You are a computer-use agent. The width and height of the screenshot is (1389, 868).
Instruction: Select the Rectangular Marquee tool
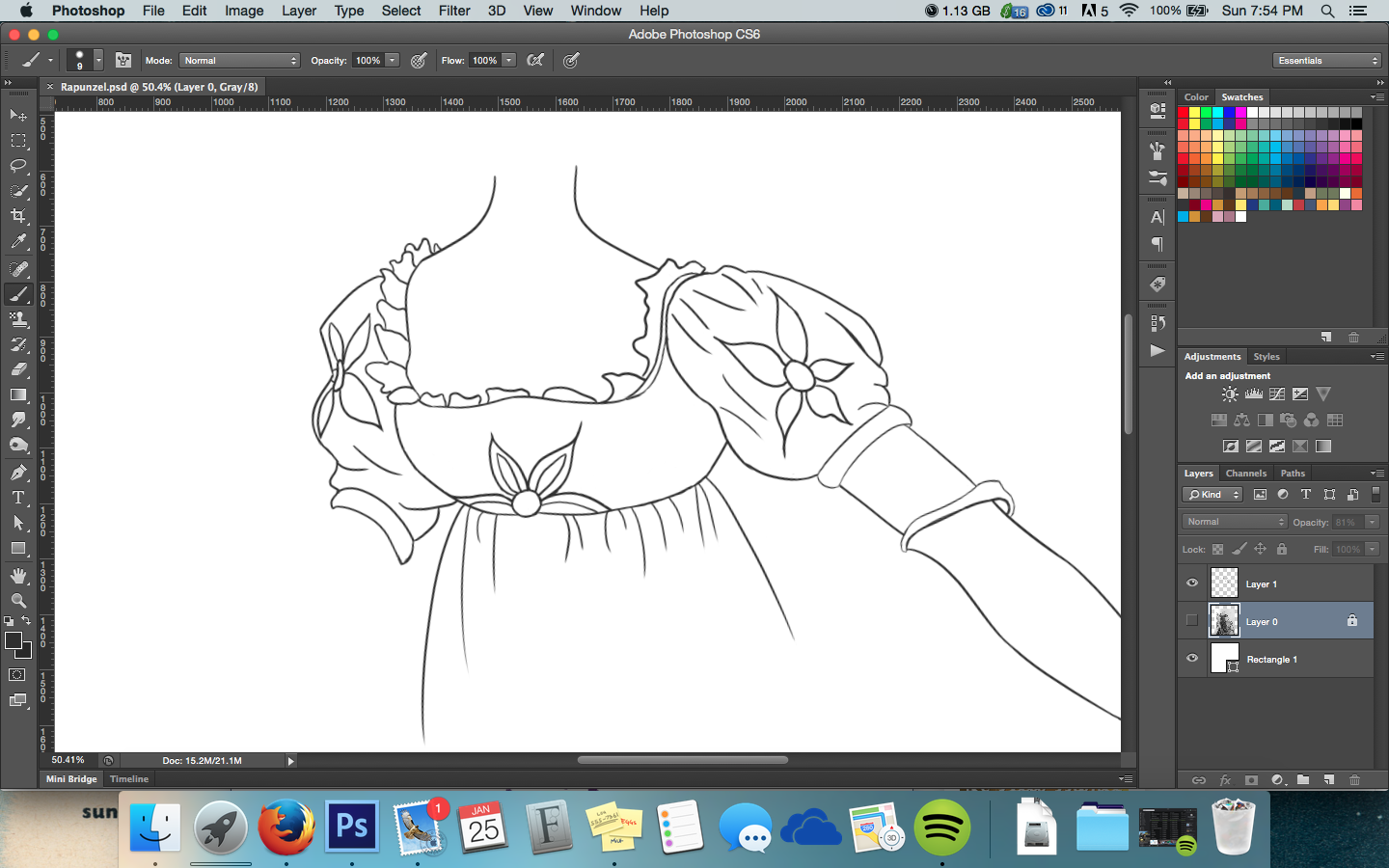click(x=18, y=141)
